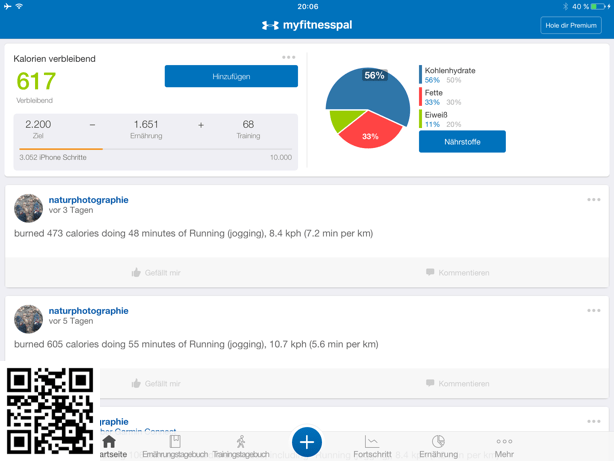
Task: Like the 473 calories running post
Action: 156,272
